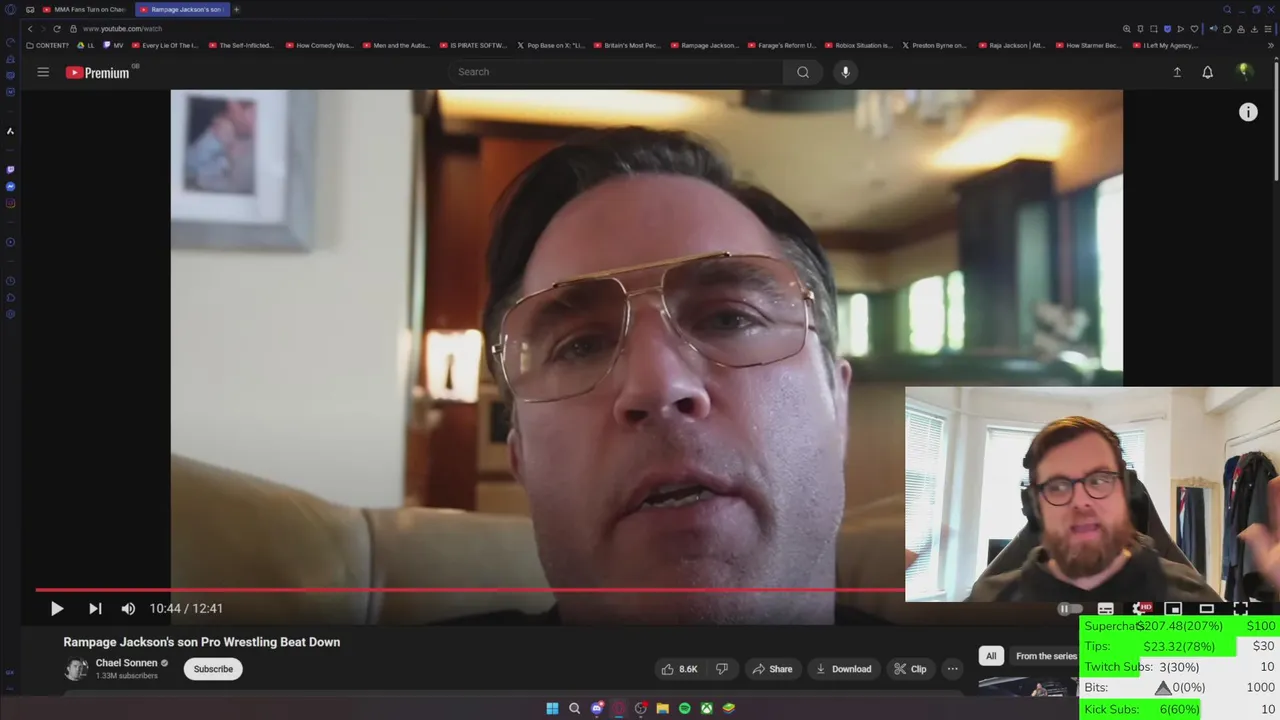Open YouTube guide hamburger menu
The height and width of the screenshot is (720, 1280).
tap(43, 72)
